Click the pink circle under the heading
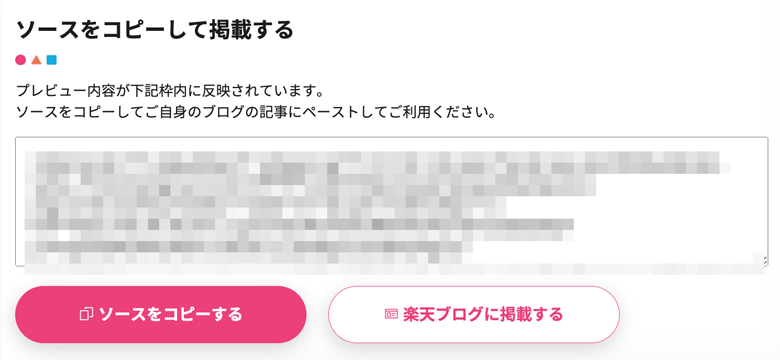Image resolution: width=780 pixels, height=360 pixels. tap(20, 60)
